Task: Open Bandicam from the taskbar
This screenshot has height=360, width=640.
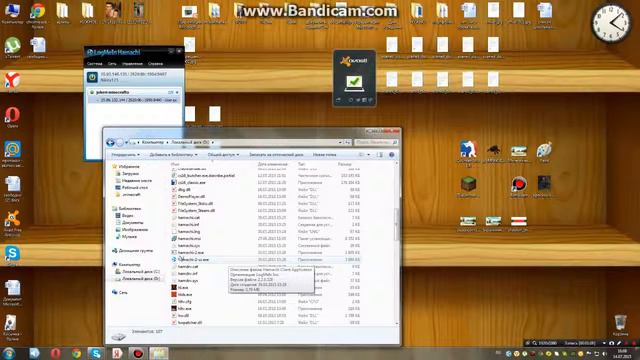Action: click(x=138, y=353)
